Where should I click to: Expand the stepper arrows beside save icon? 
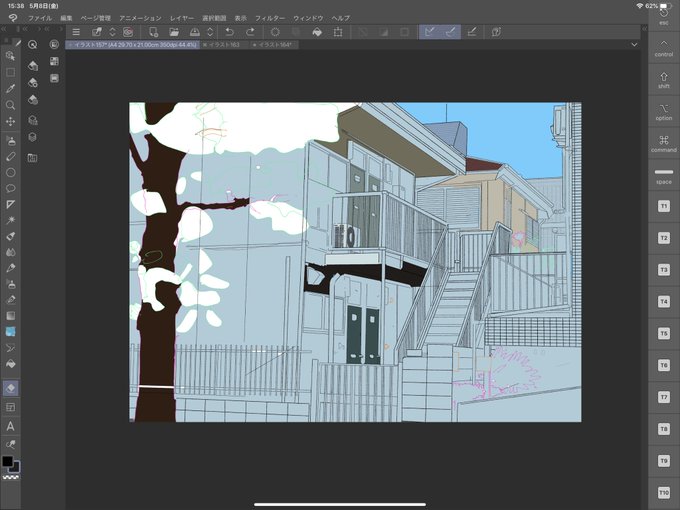[x=210, y=32]
